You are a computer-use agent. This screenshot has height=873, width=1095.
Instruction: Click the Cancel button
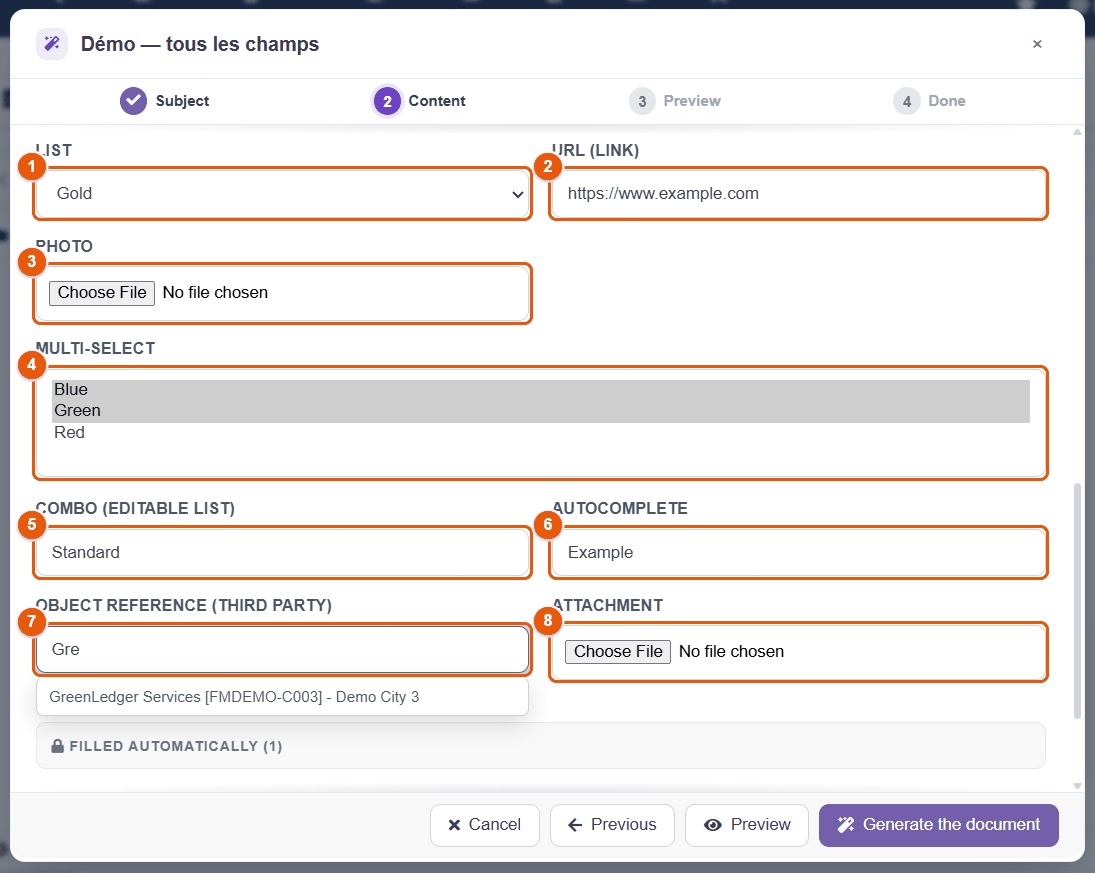click(485, 825)
